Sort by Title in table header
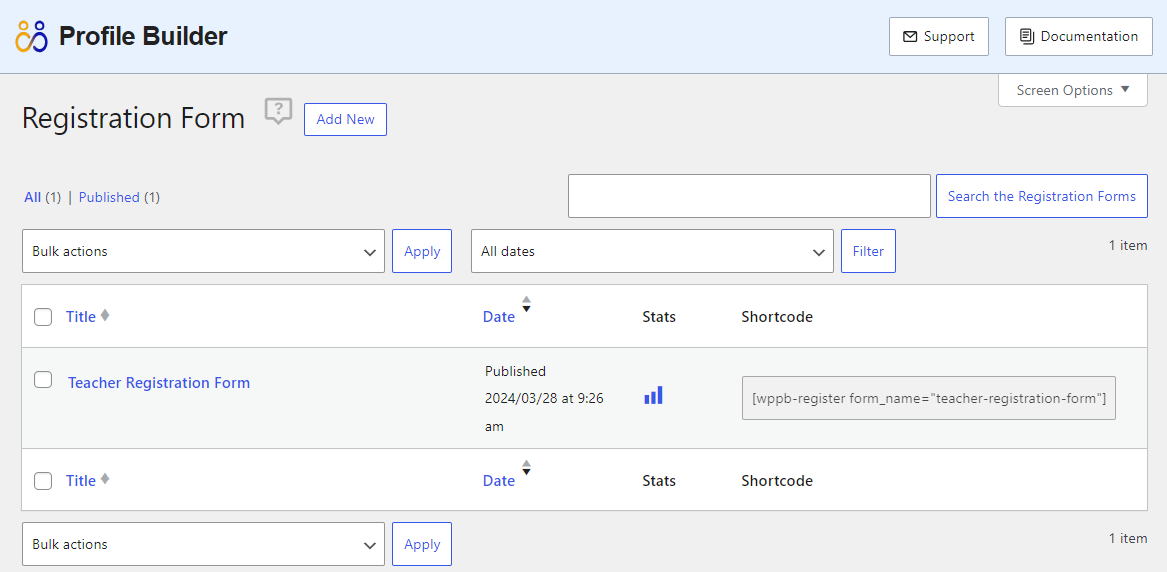Image resolution: width=1167 pixels, height=572 pixels. (81, 317)
